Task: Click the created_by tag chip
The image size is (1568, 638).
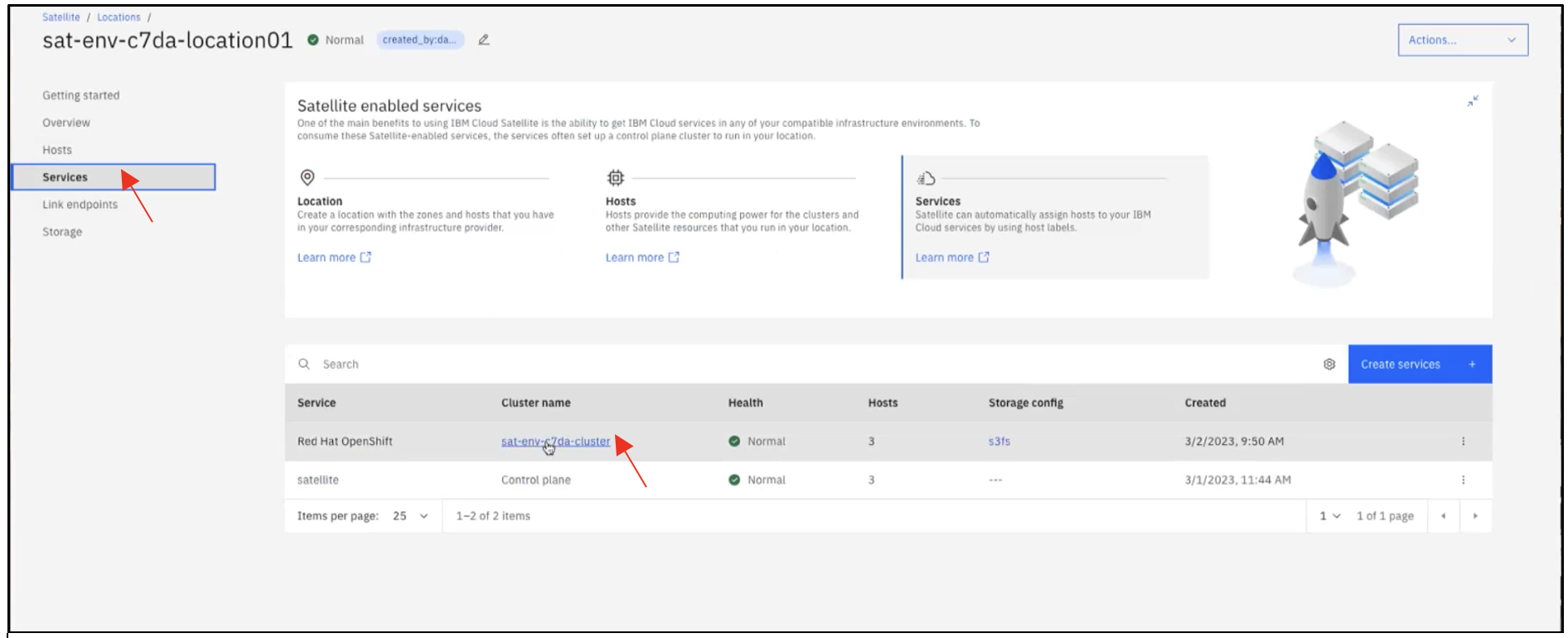Action: point(419,40)
